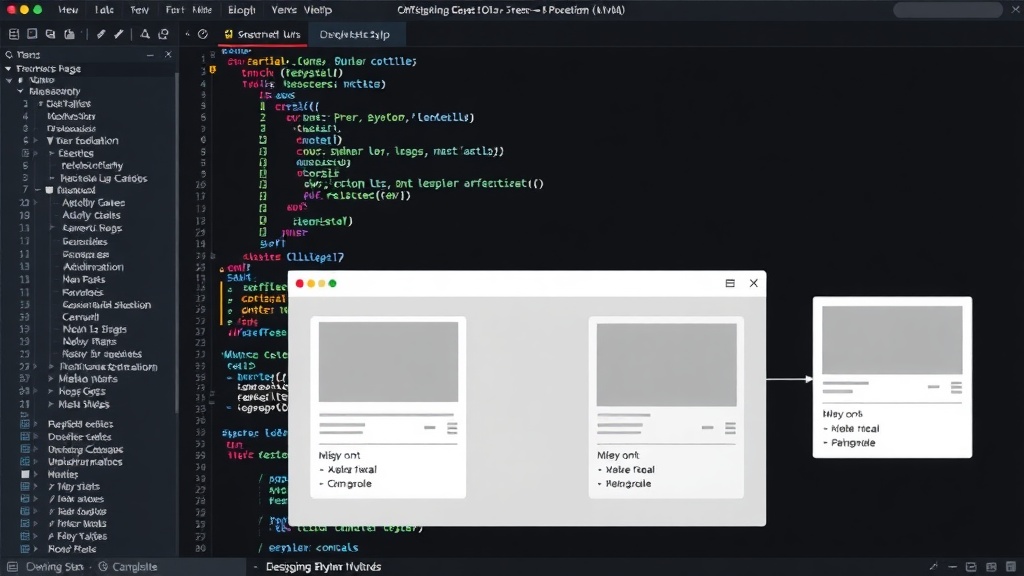Screen dimensions: 1024x576
Task: Open the 'Tale' menu in the menu bar
Action: (104, 10)
